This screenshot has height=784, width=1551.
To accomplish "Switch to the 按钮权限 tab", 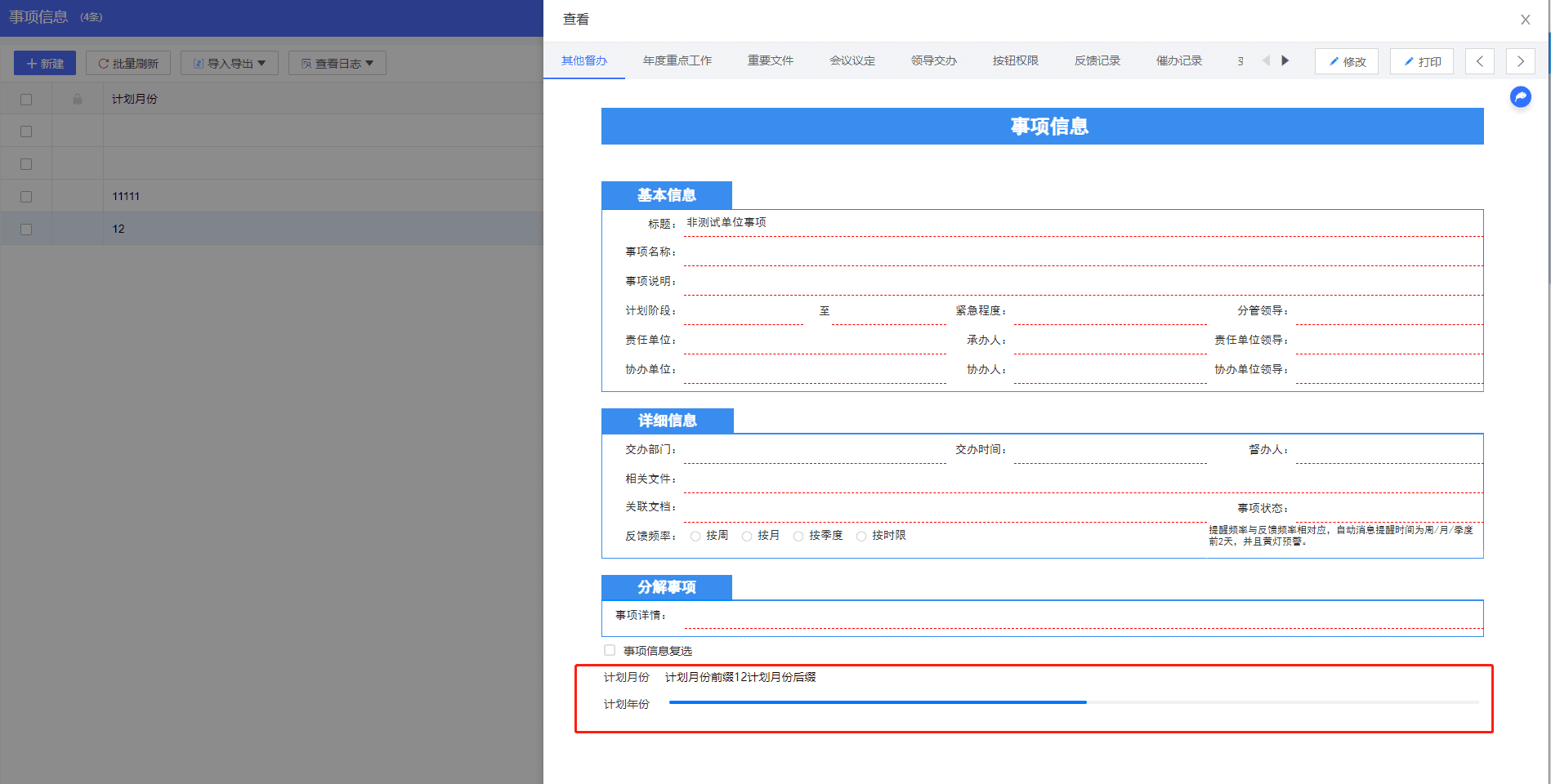I will pyautogui.click(x=1016, y=60).
